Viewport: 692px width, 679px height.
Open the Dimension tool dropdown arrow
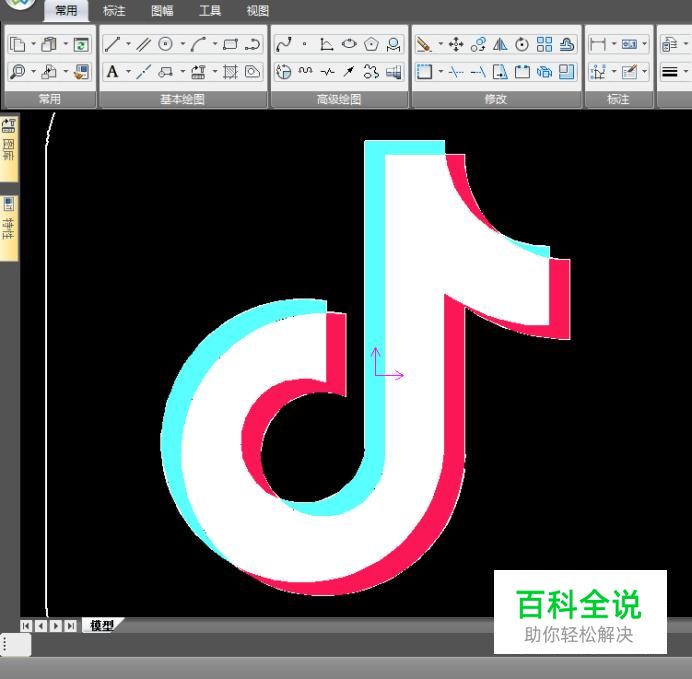(x=613, y=44)
